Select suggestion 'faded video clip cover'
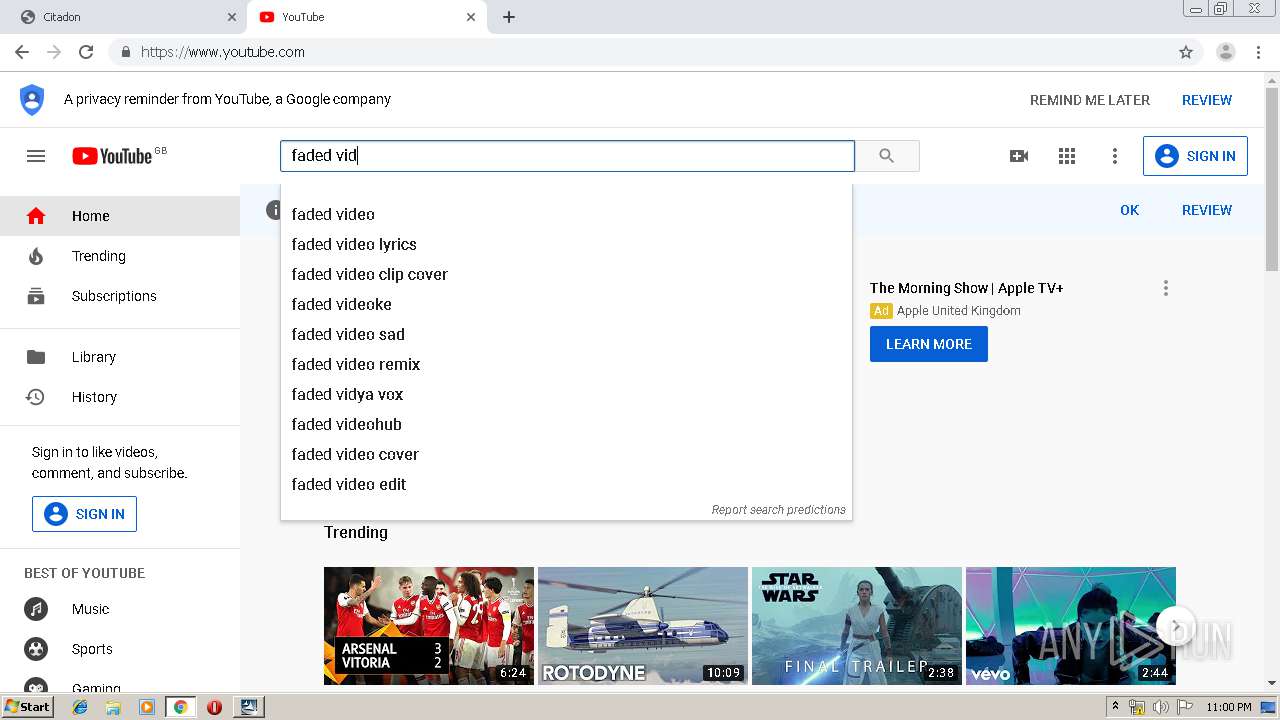 click(x=566, y=274)
